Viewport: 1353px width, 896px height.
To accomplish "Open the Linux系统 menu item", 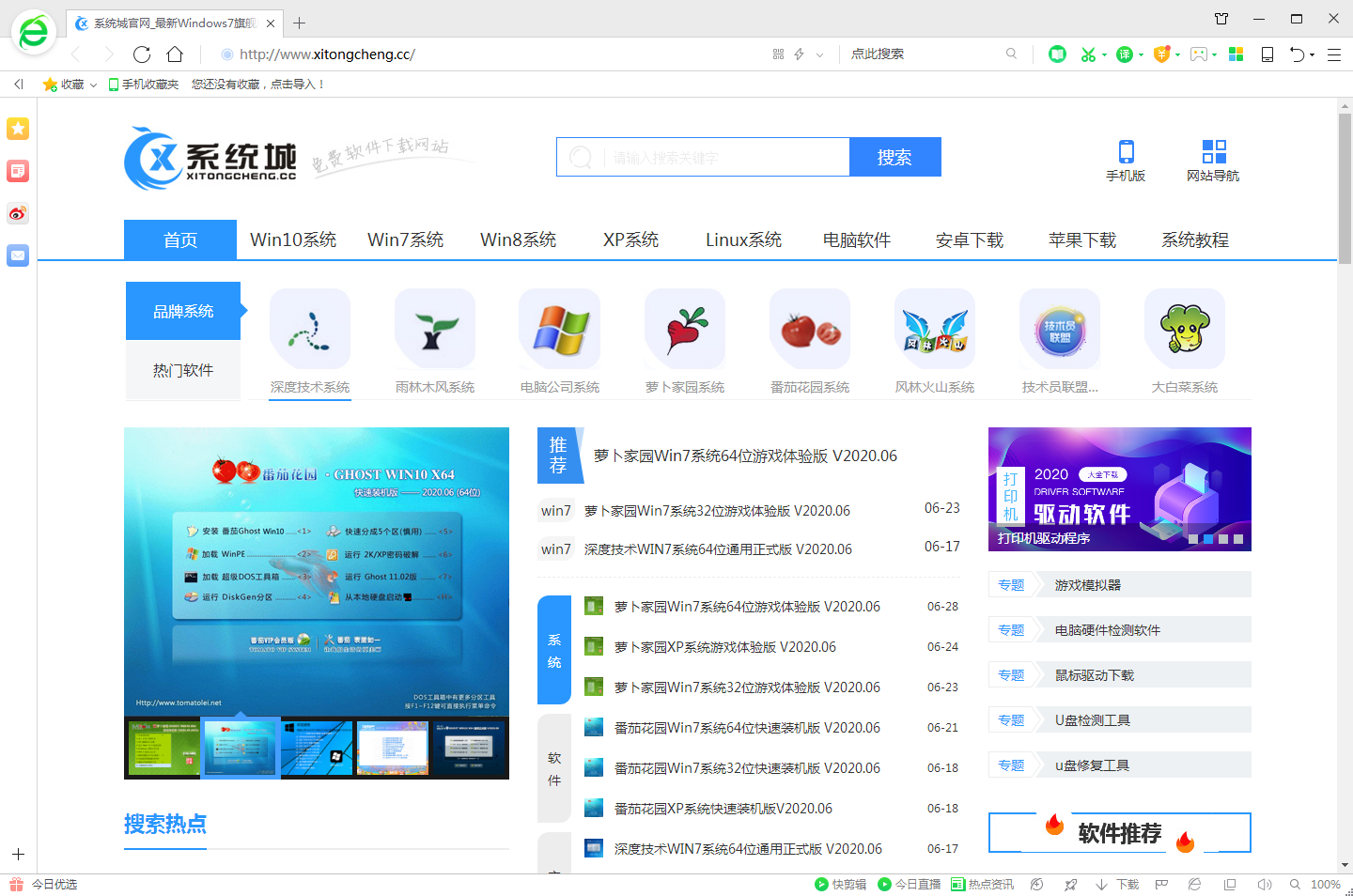I will 744,239.
